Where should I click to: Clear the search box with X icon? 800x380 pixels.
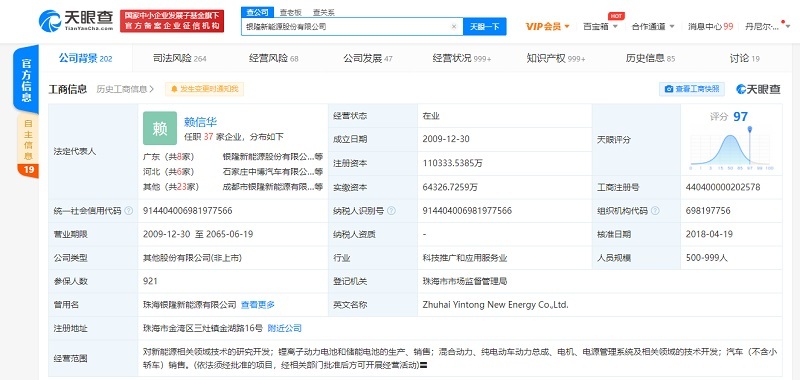coord(454,27)
